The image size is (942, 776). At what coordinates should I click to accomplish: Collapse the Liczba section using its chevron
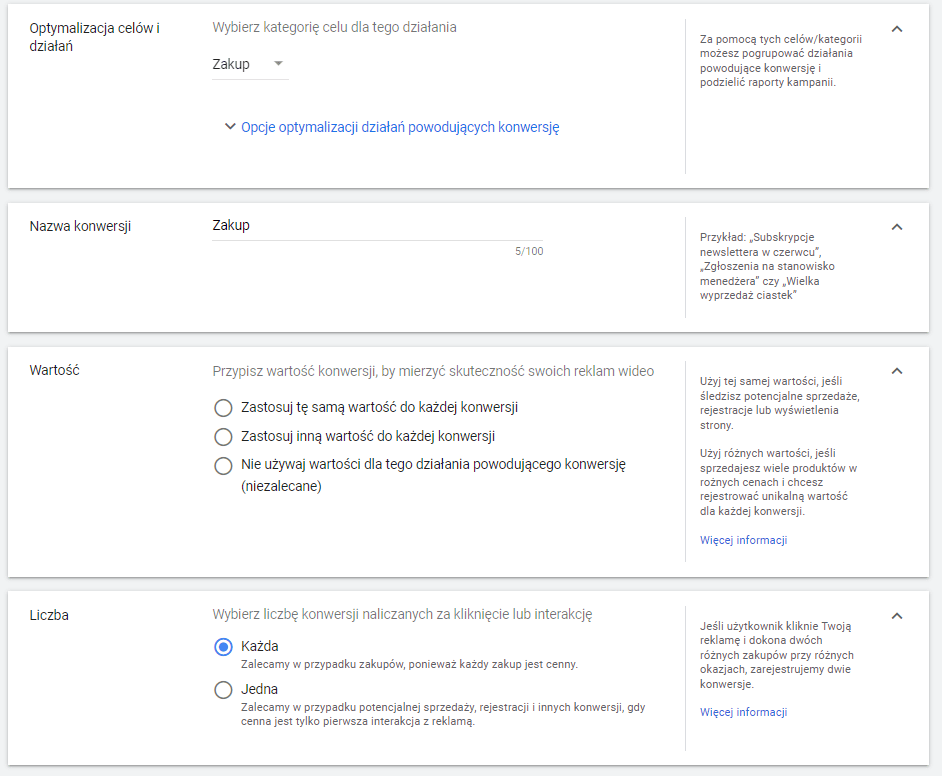[897, 616]
